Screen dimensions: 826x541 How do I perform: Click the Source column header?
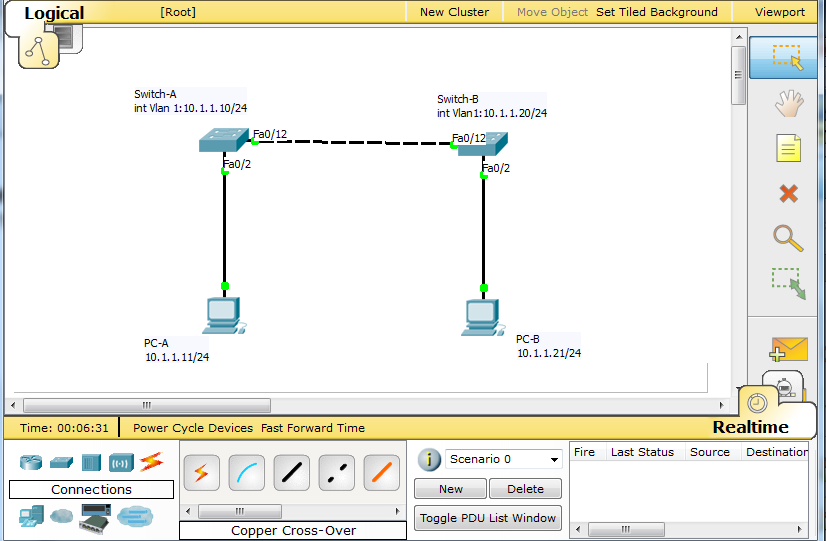(x=710, y=452)
